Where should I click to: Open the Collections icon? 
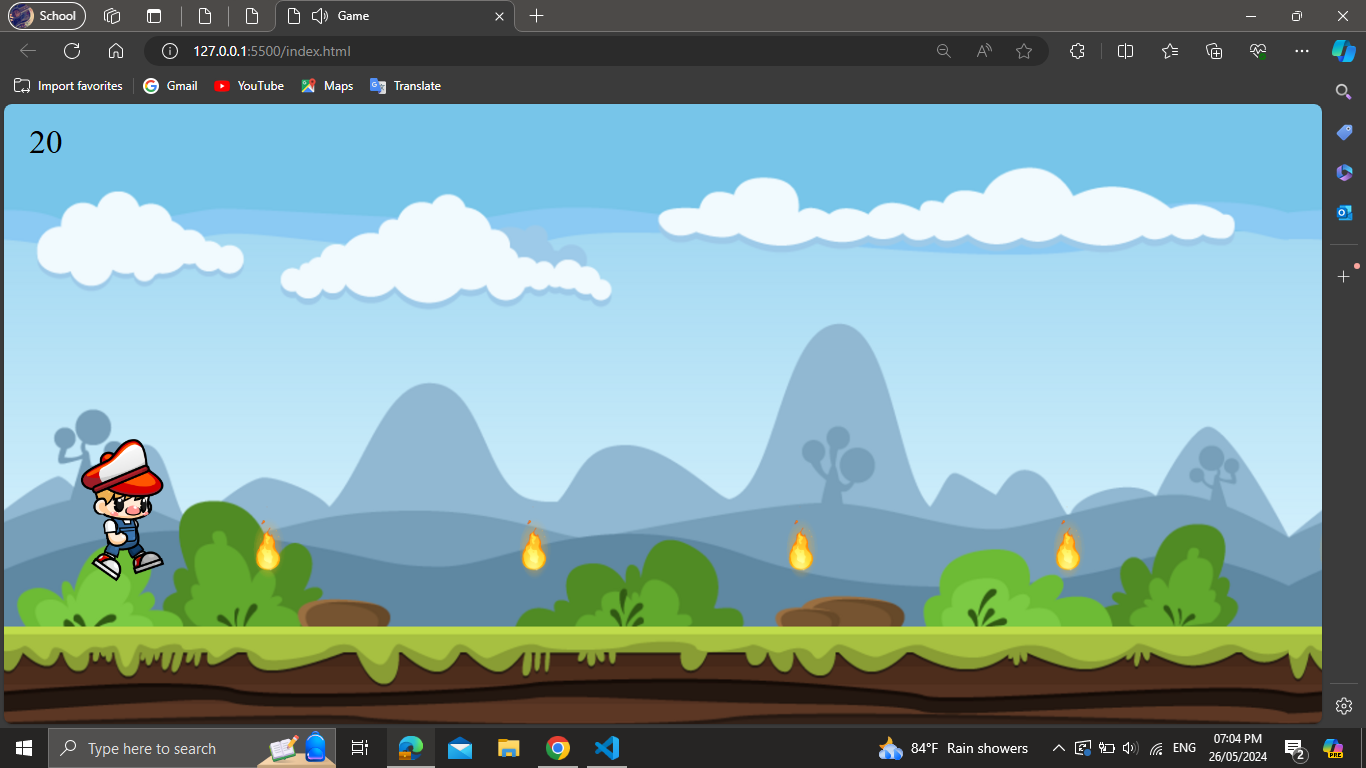pos(1214,51)
